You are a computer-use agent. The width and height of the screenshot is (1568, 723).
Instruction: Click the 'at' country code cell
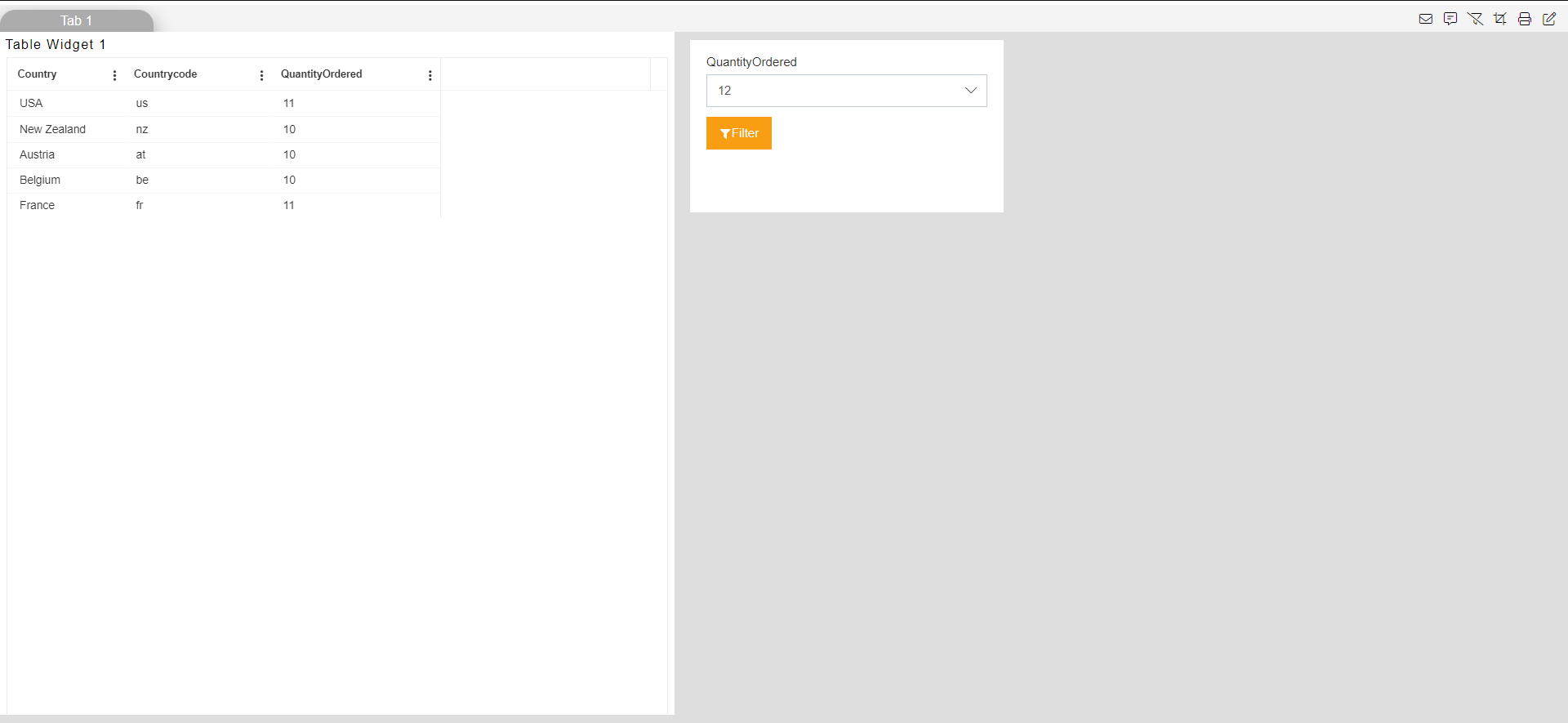coord(140,154)
